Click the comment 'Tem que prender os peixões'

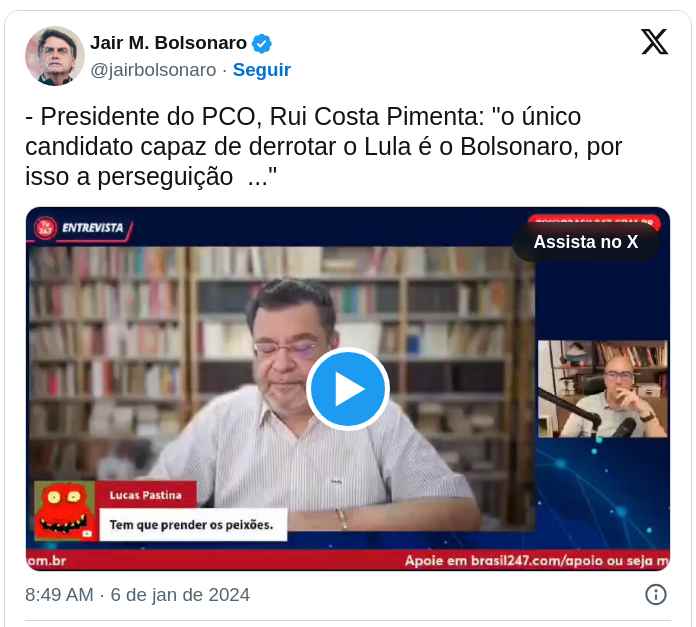click(x=191, y=524)
